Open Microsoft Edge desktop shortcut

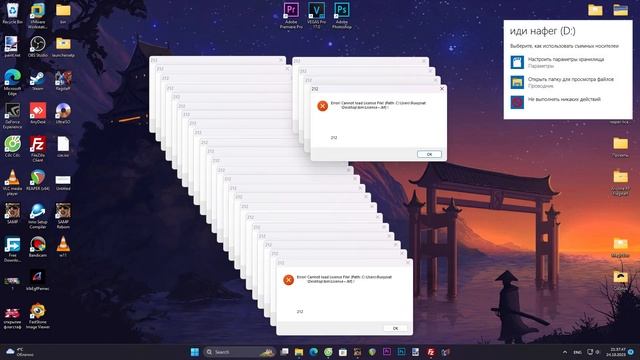pyautogui.click(x=12, y=82)
